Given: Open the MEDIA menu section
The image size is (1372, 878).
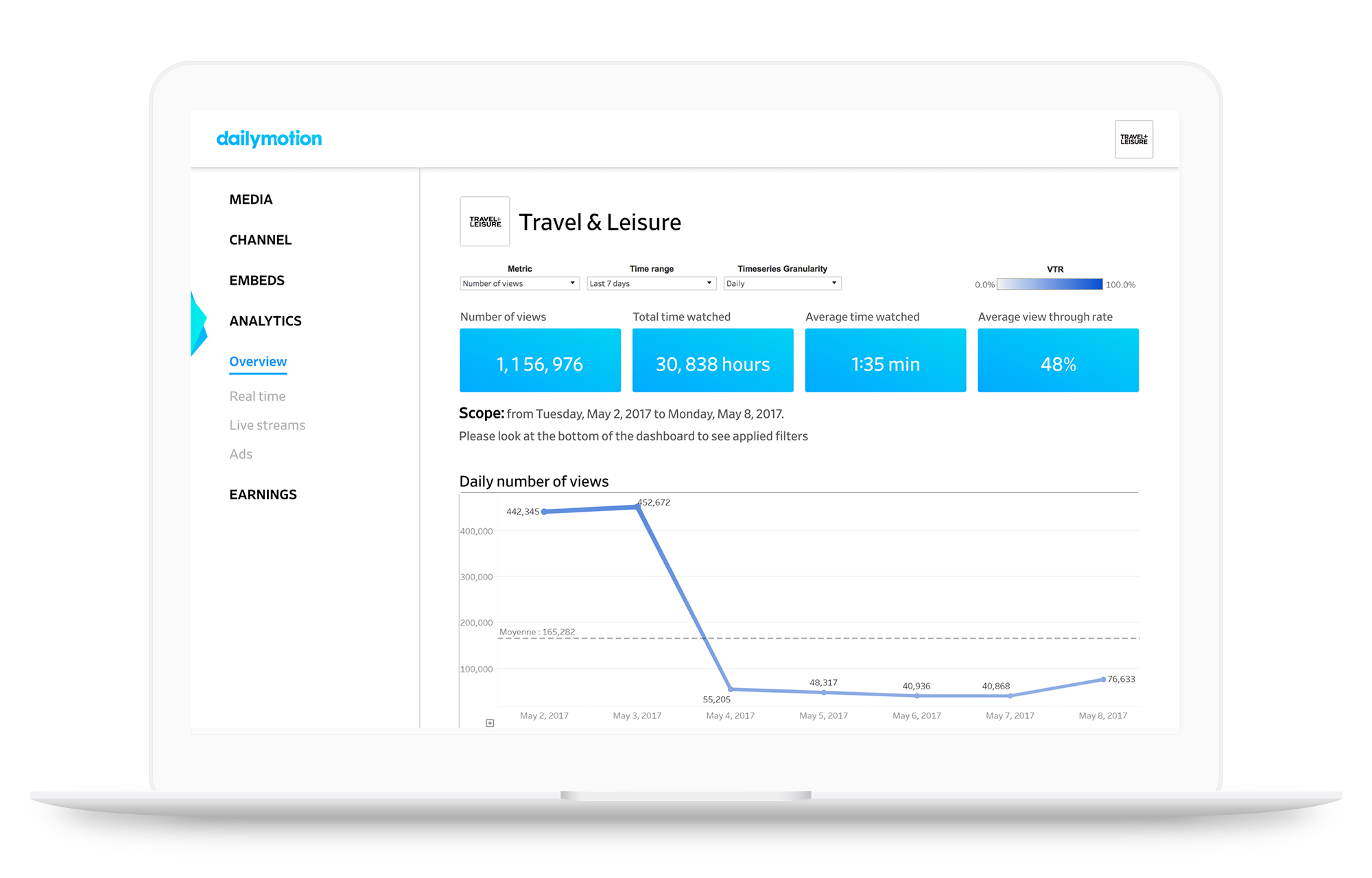Looking at the screenshot, I should point(250,200).
